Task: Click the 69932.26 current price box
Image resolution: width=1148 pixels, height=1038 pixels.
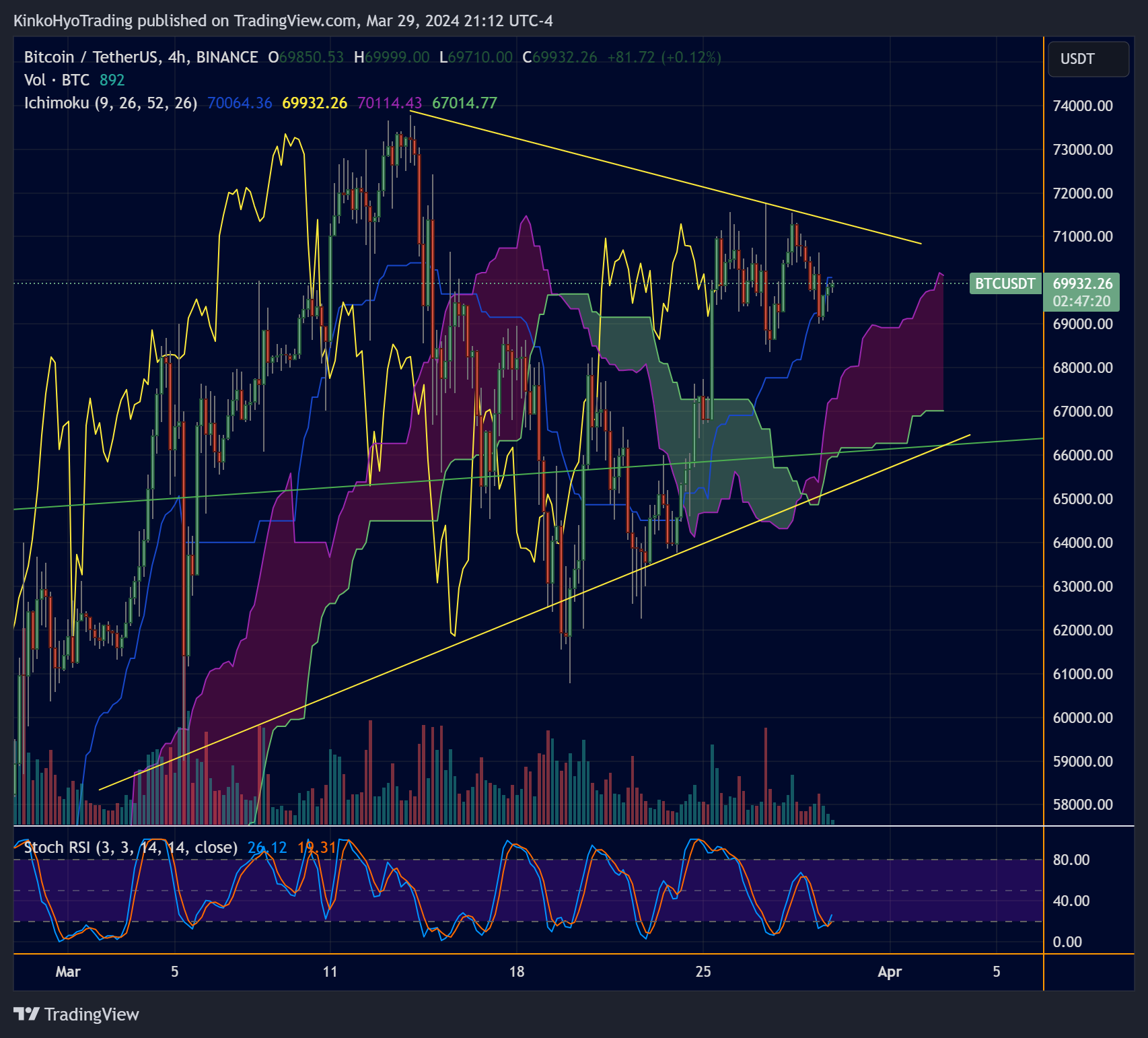Action: (1082, 283)
